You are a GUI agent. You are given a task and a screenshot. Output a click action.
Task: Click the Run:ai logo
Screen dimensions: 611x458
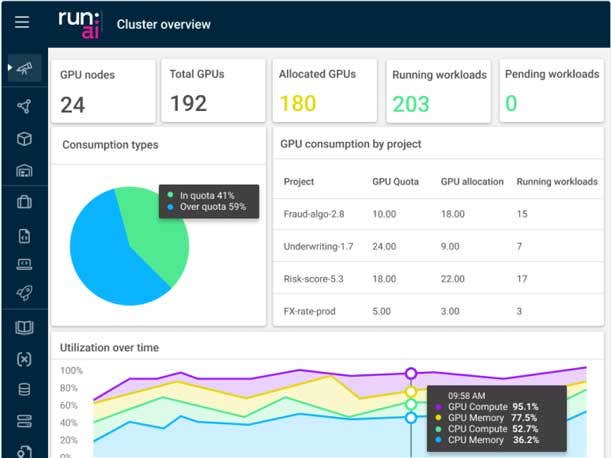79,22
